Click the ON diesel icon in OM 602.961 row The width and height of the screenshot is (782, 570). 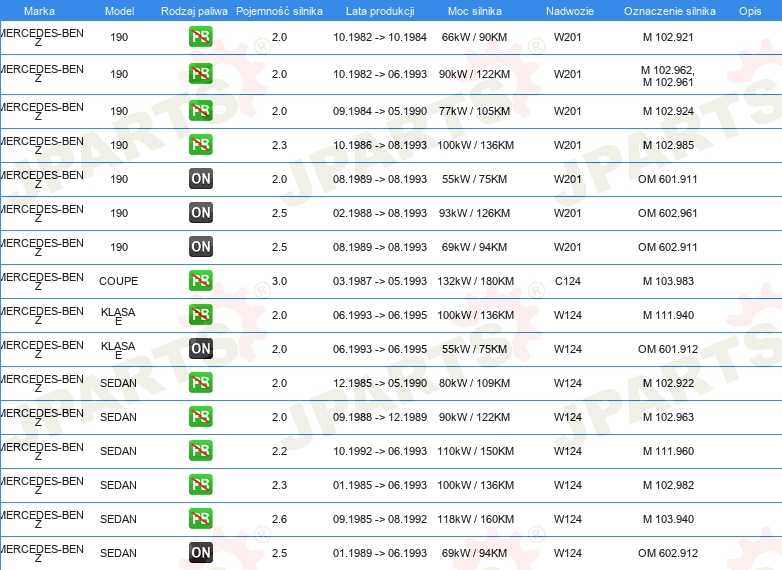point(201,212)
